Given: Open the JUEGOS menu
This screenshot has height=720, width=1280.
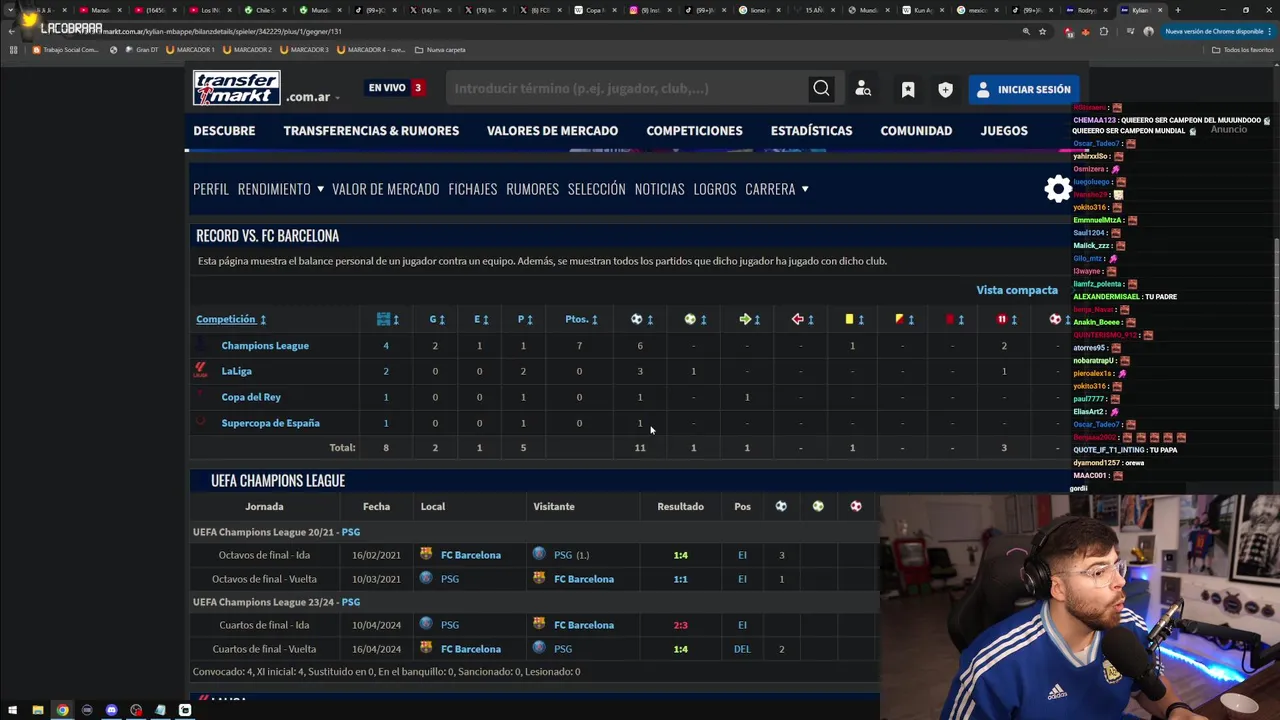Looking at the screenshot, I should coord(1004,130).
